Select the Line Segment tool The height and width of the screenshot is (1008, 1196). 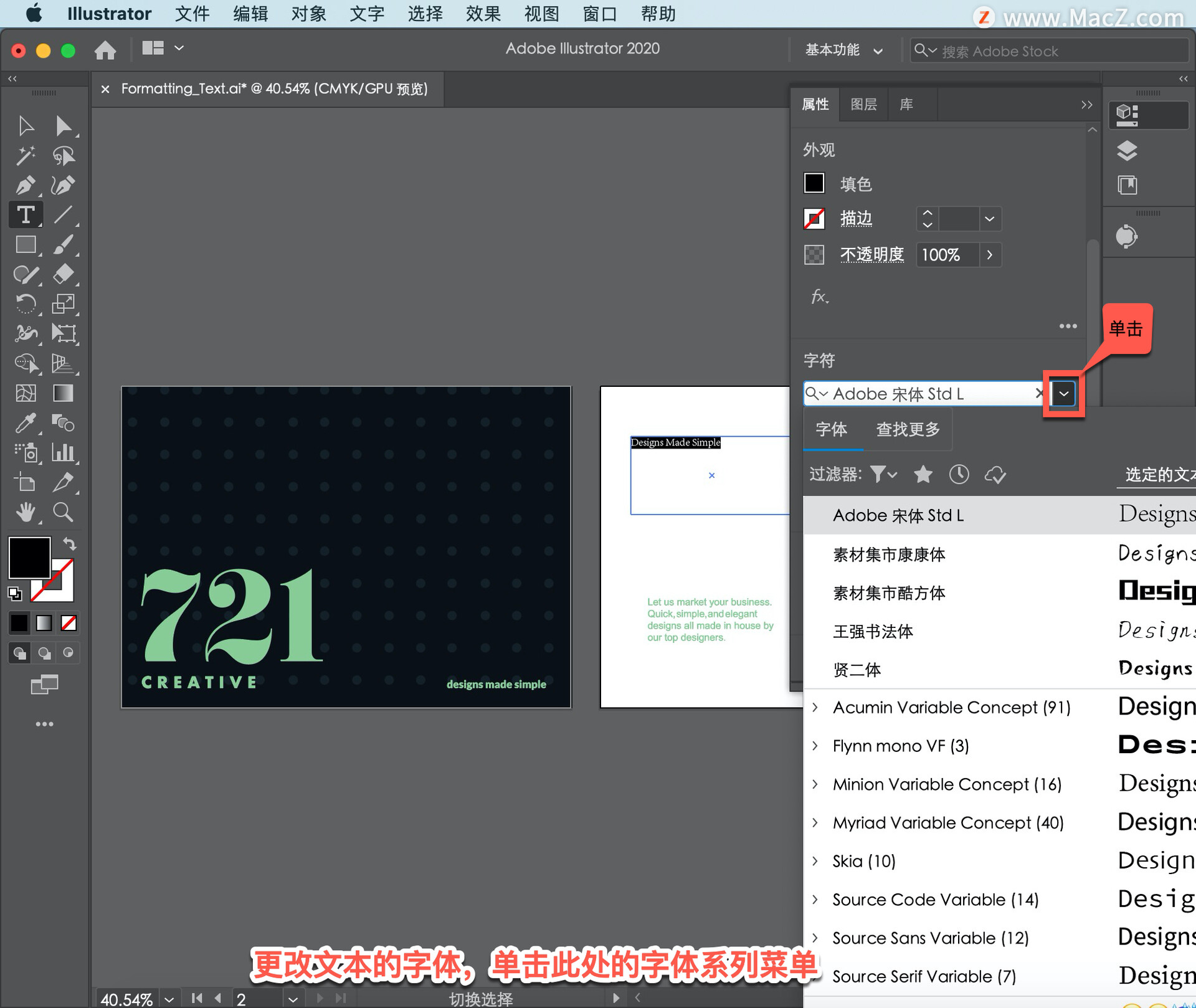(63, 215)
